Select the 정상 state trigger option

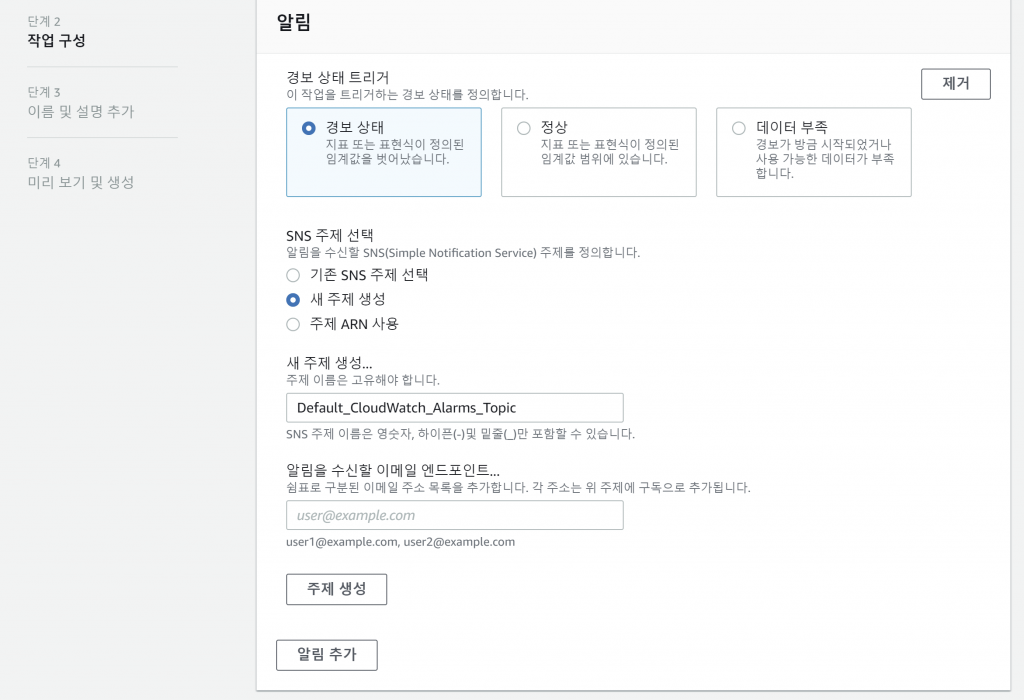[524, 128]
